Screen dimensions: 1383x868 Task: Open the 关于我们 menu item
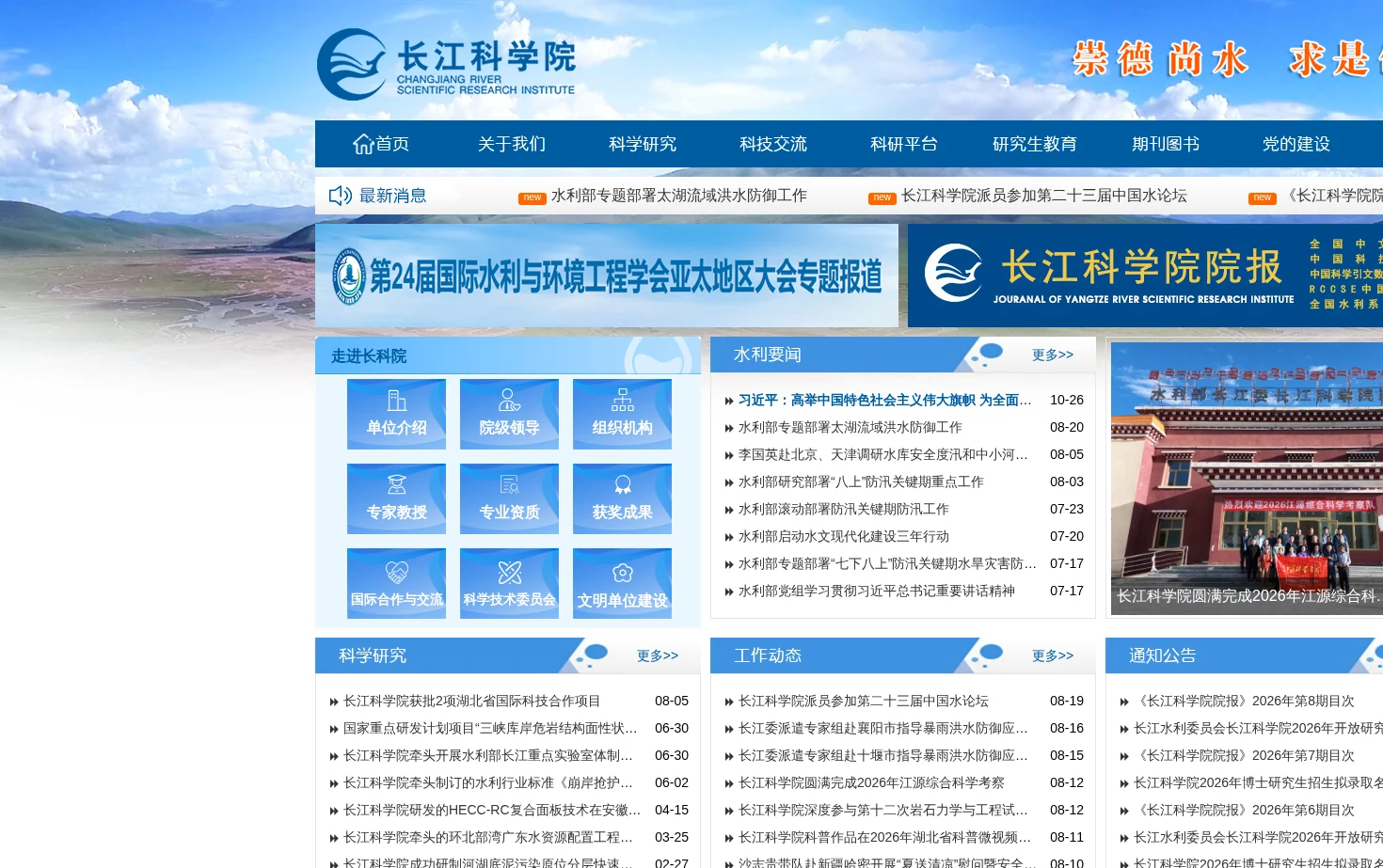(512, 144)
